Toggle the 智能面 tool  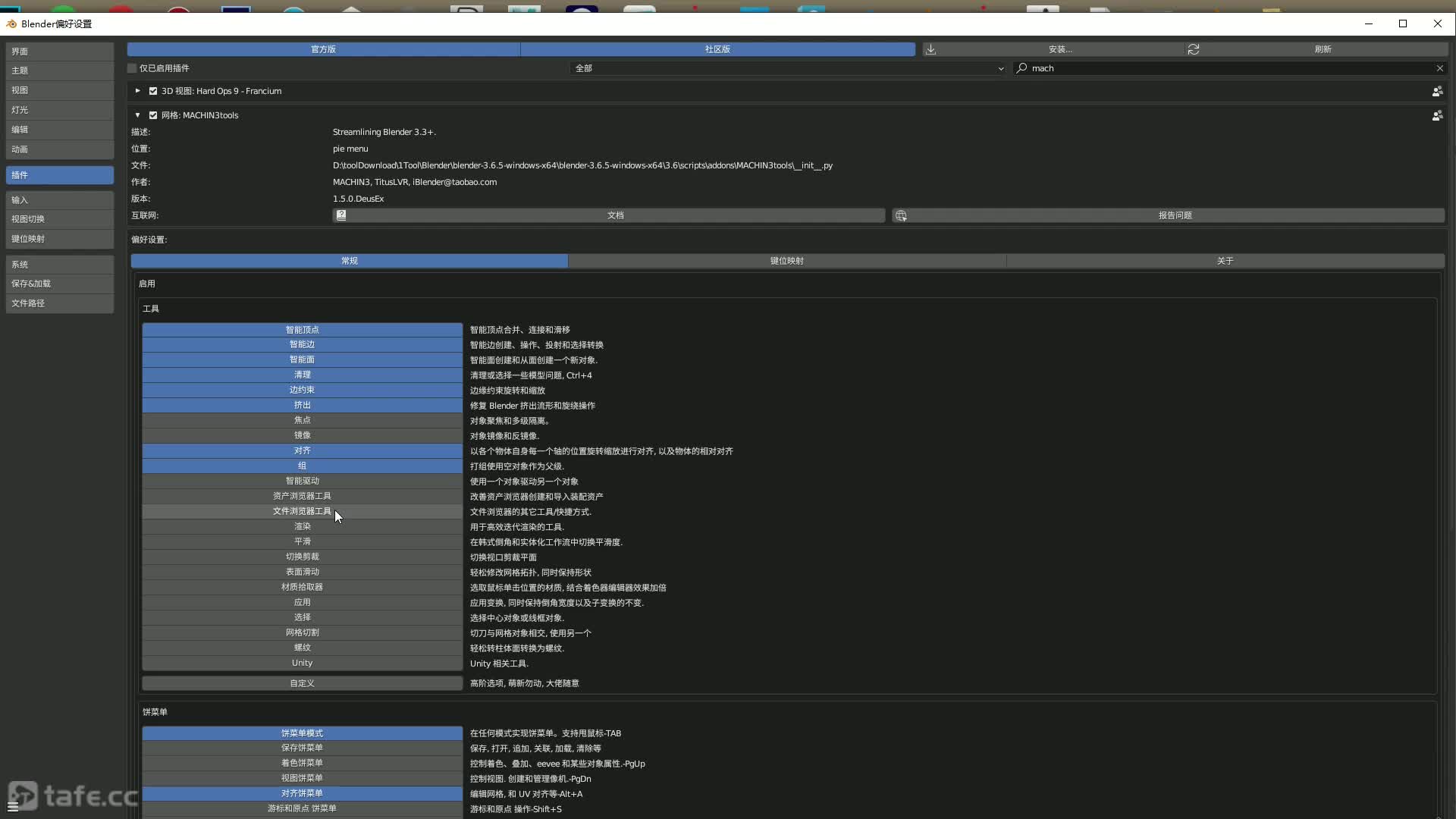(x=302, y=359)
